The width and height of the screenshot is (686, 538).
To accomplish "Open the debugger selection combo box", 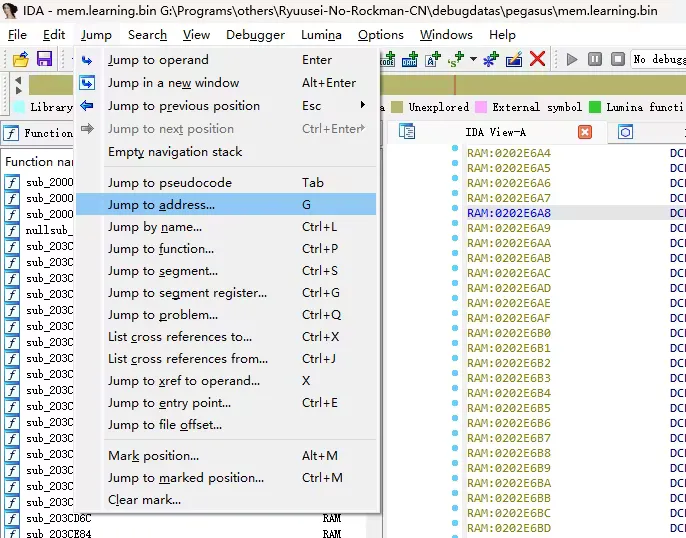I will [658, 60].
